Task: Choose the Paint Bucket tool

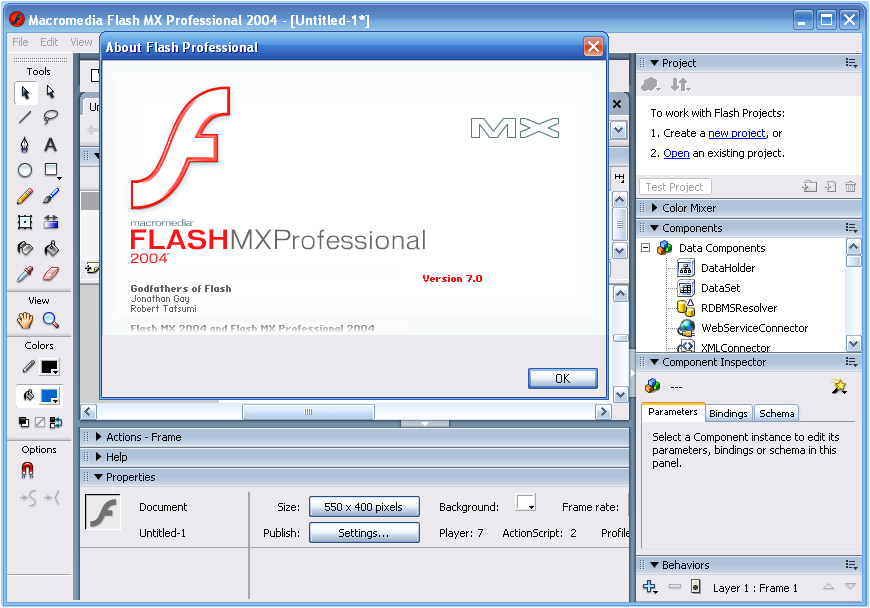Action: coord(51,248)
